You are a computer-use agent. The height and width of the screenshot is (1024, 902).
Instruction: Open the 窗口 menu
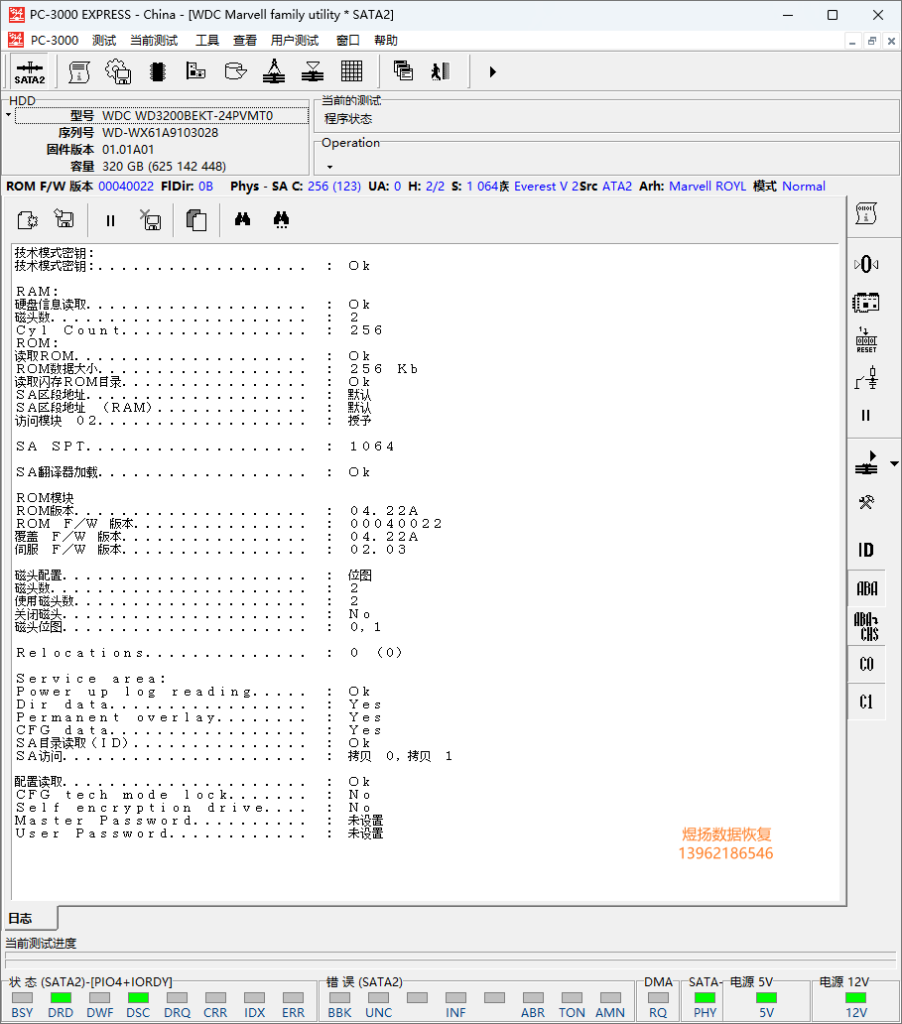click(x=348, y=40)
